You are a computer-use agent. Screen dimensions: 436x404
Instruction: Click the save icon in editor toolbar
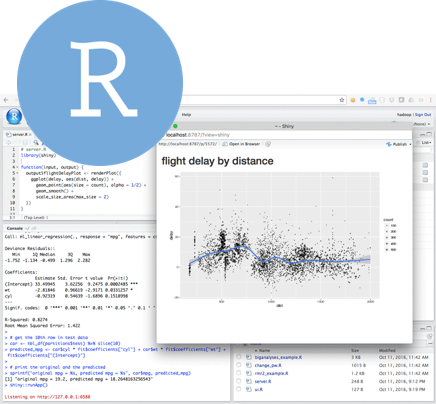pos(25,143)
